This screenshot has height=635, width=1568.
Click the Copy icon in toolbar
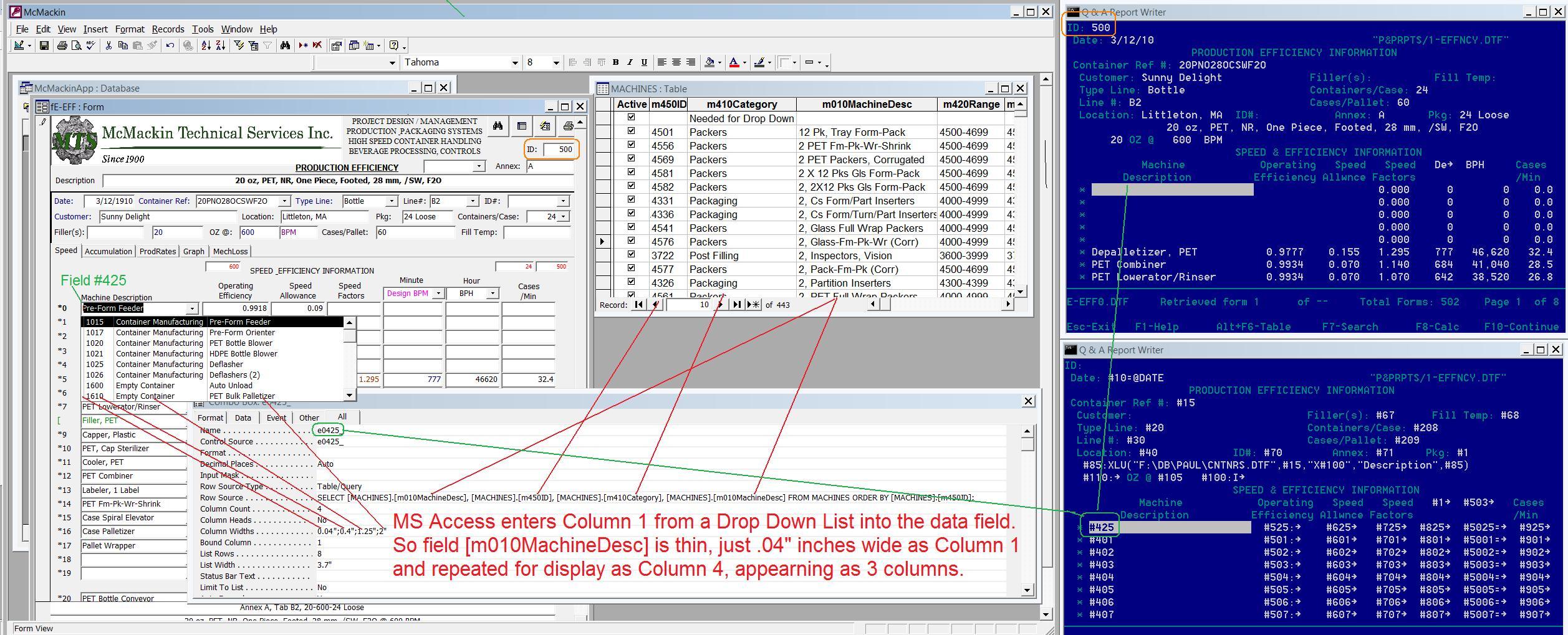(123, 45)
